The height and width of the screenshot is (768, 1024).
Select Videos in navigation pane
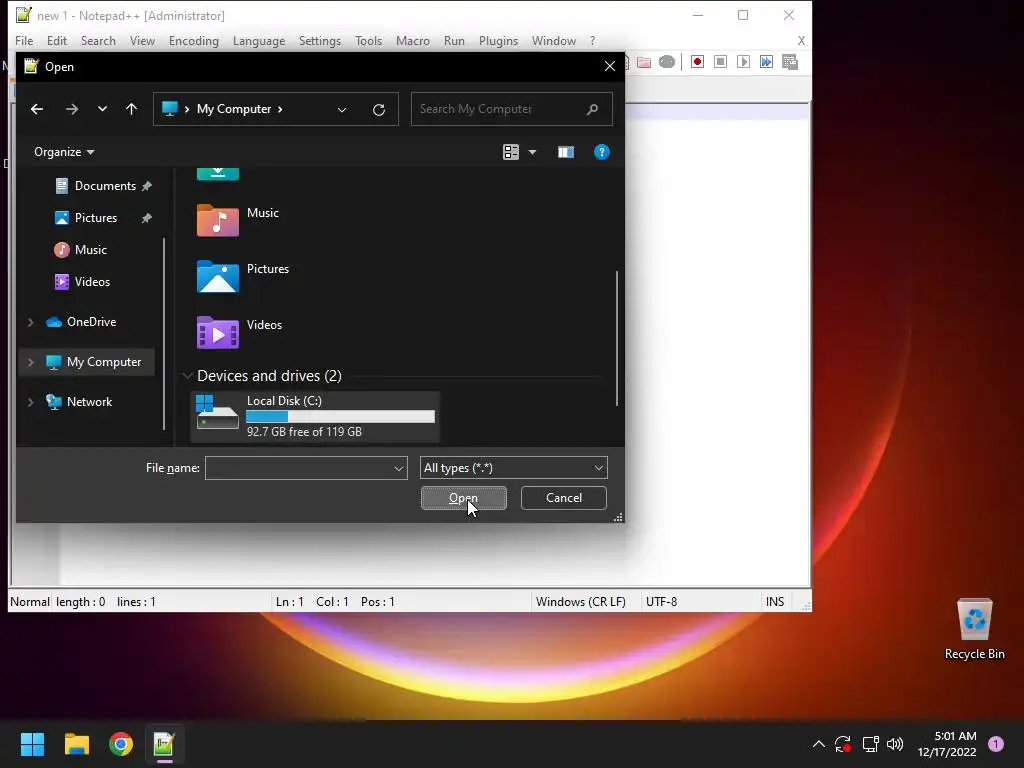90,282
